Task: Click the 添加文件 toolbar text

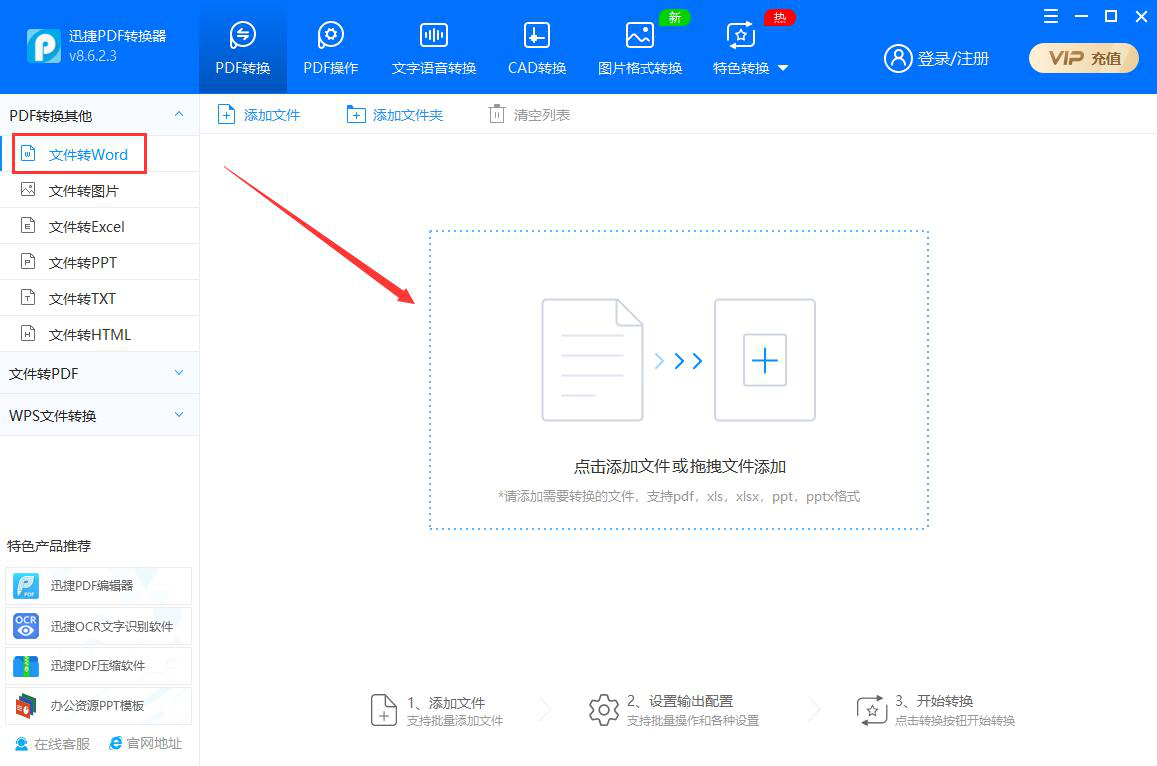Action: click(x=272, y=115)
